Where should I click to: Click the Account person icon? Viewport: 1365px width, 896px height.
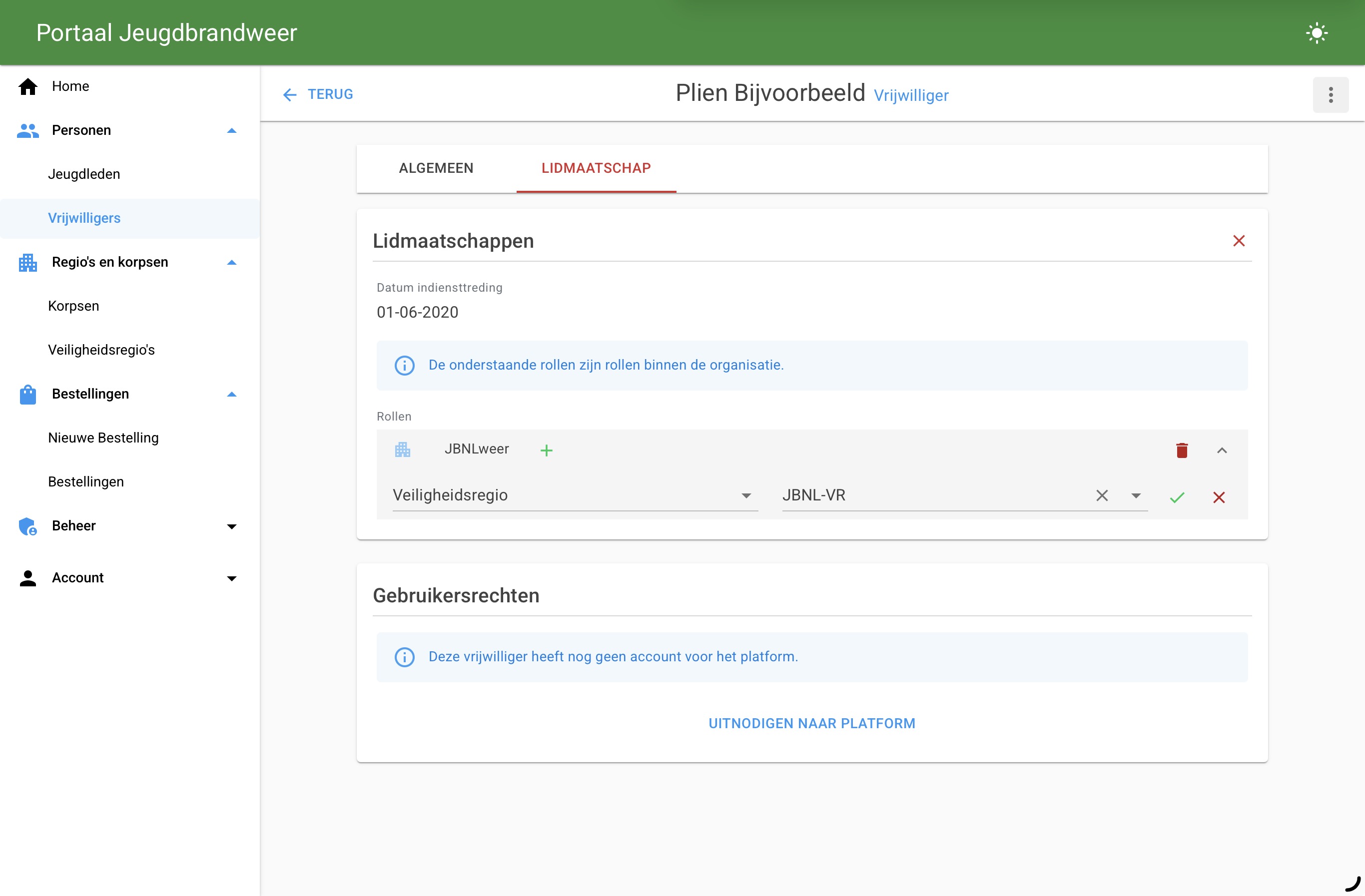27,578
